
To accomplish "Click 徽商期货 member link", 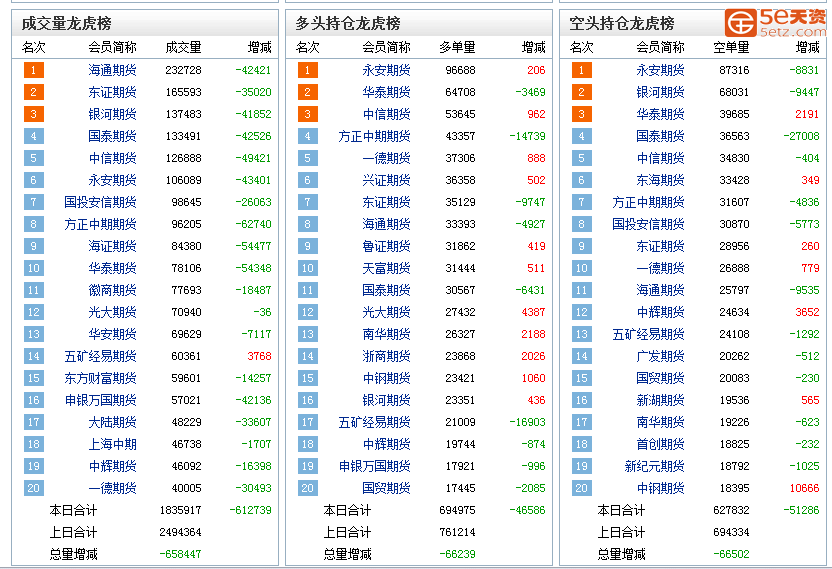I will click(x=112, y=290).
